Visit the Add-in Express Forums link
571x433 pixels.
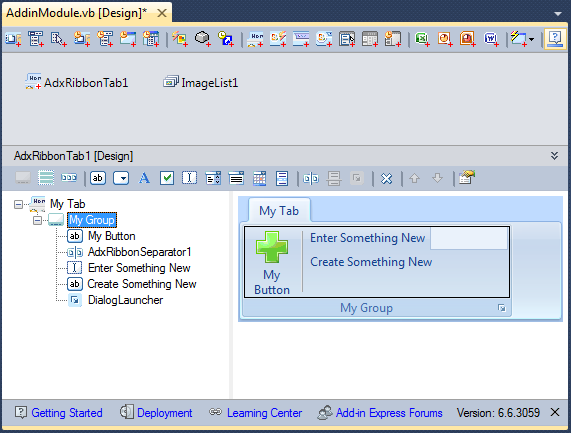pyautogui.click(x=389, y=413)
